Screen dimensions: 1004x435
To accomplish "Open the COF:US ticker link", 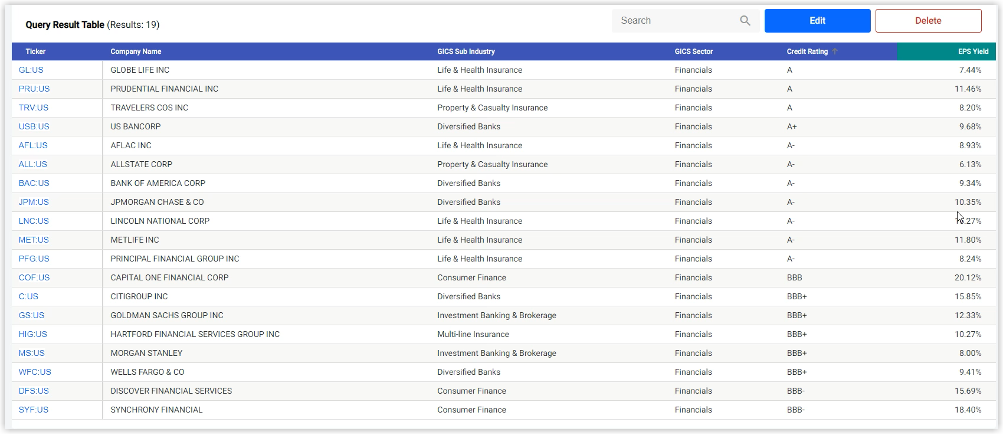I will (34, 278).
